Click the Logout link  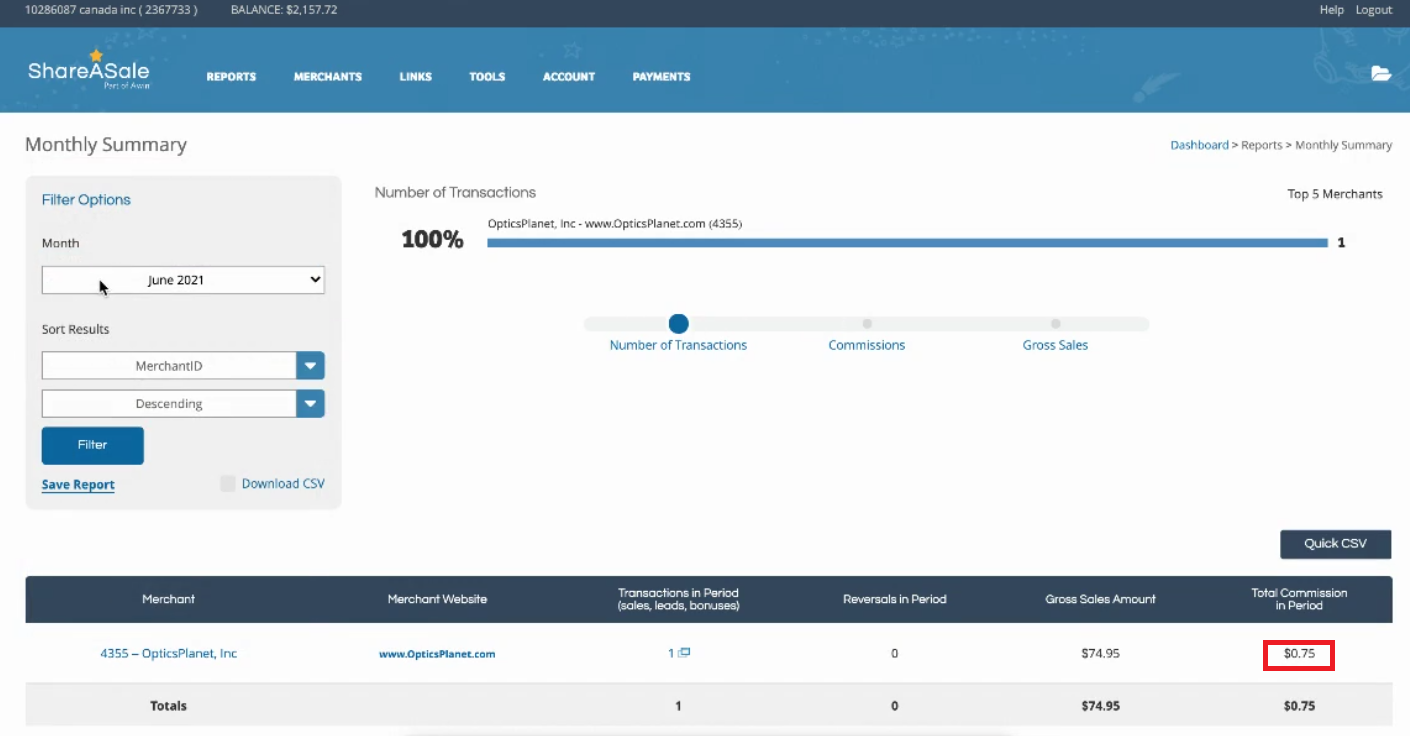pos(1373,10)
